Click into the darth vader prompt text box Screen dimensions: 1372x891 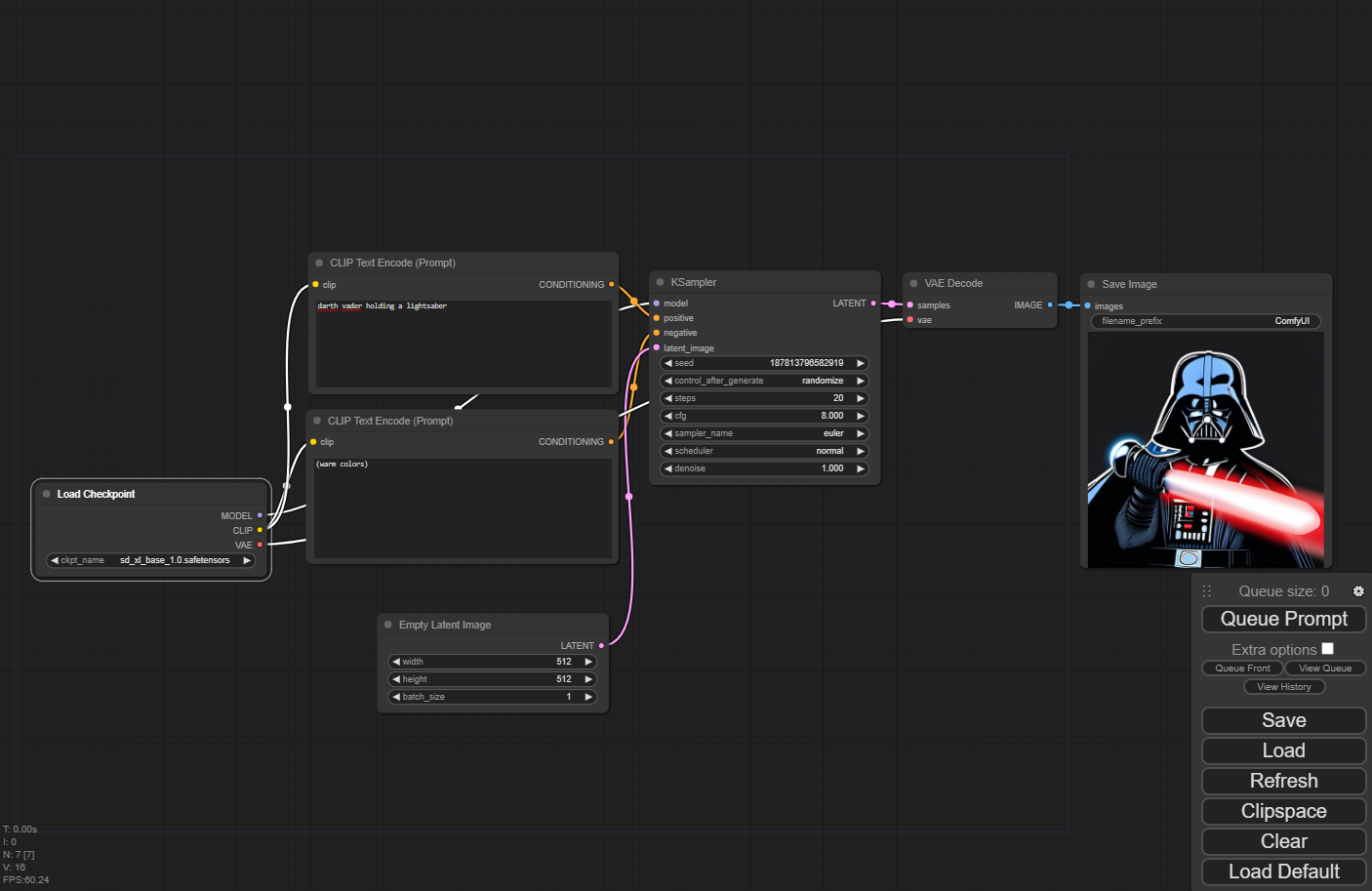point(464,344)
